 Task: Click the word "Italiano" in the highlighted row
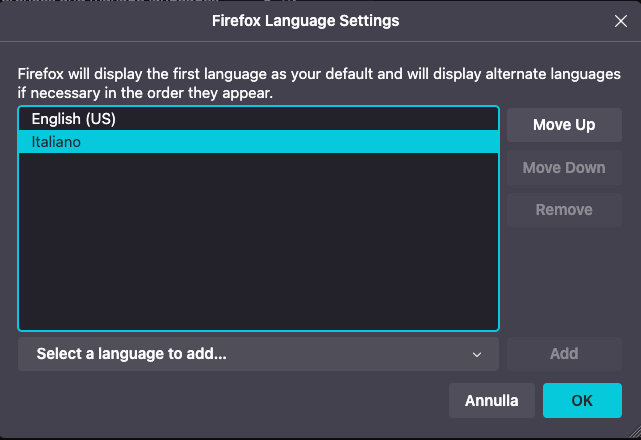click(x=56, y=142)
